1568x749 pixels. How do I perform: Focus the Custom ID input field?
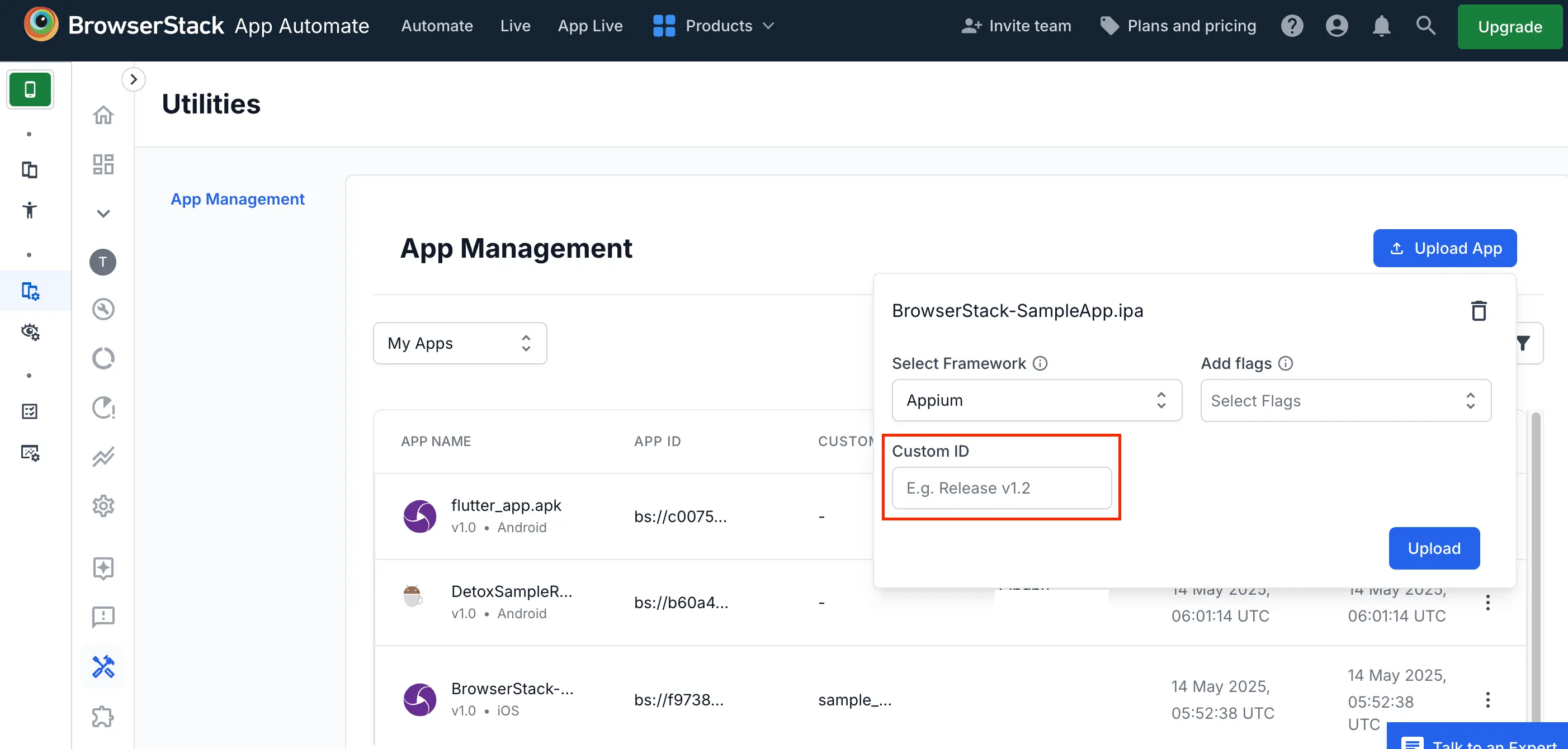point(1002,488)
